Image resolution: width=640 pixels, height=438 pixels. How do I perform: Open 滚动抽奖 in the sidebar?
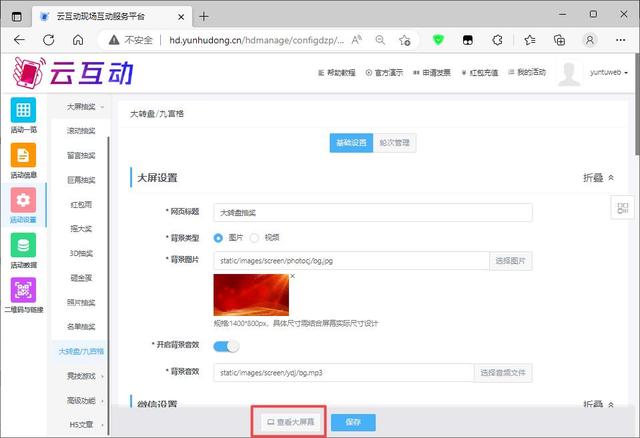click(x=81, y=131)
